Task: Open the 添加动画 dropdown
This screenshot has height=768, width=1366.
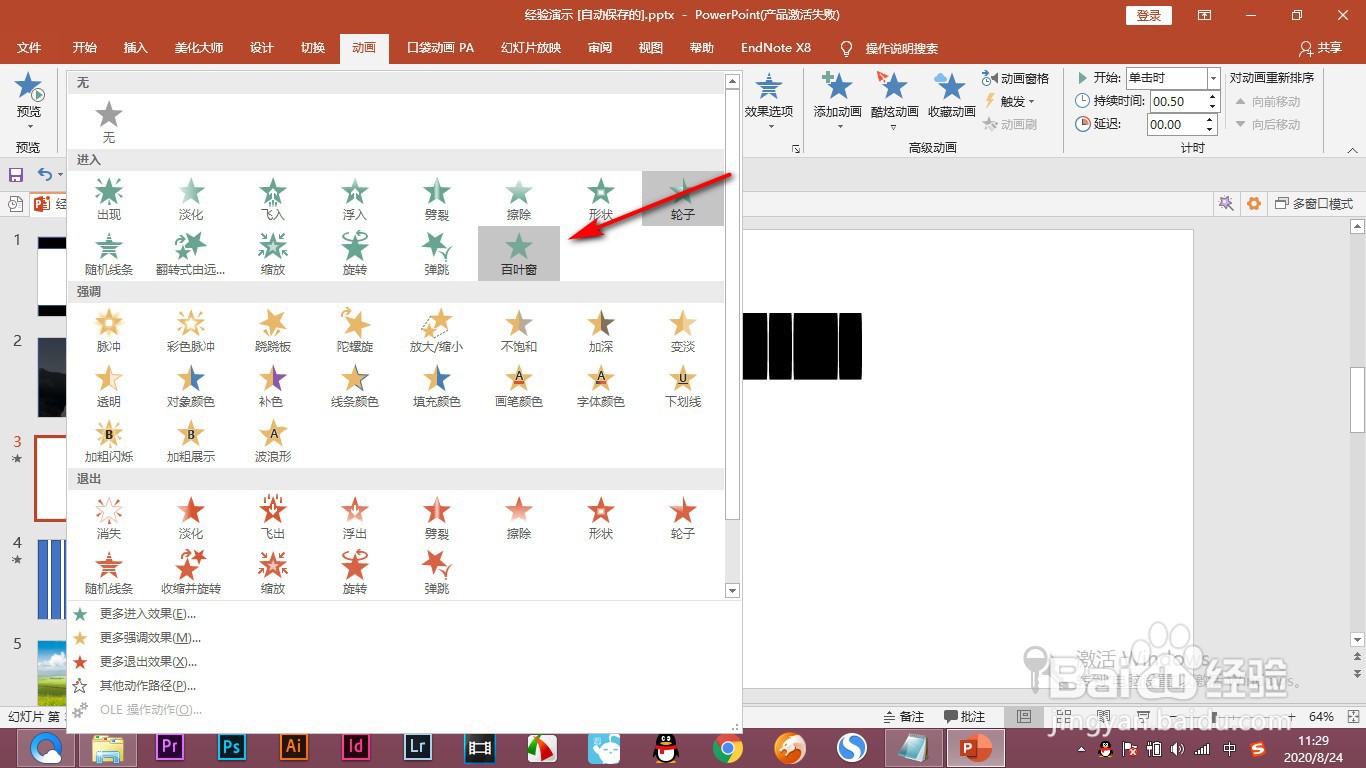Action: point(838,100)
